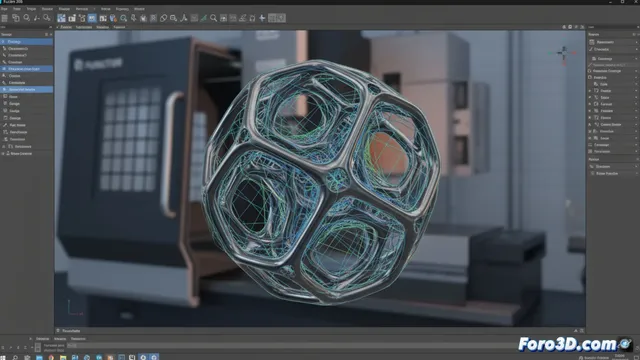This screenshot has height=360, width=640.
Task: Select the highlighted blue active toolbar icon
Action: 92,18
